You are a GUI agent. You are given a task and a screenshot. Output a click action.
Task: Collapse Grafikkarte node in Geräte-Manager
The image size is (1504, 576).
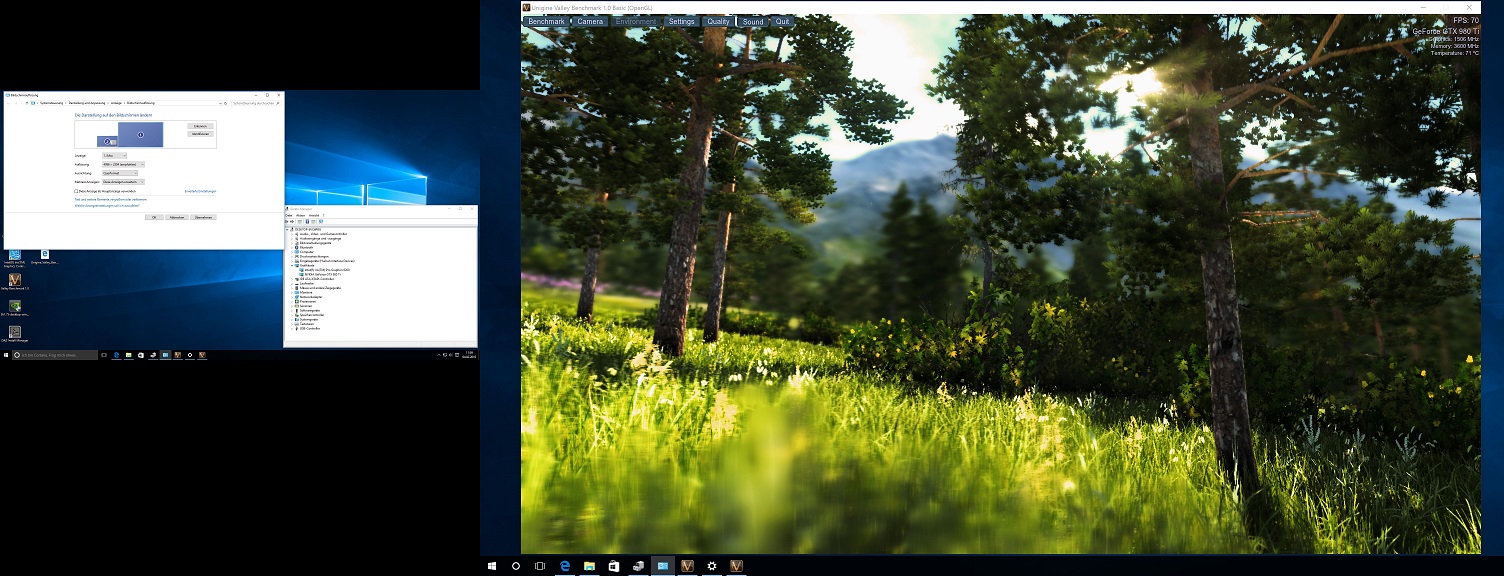tap(292, 265)
